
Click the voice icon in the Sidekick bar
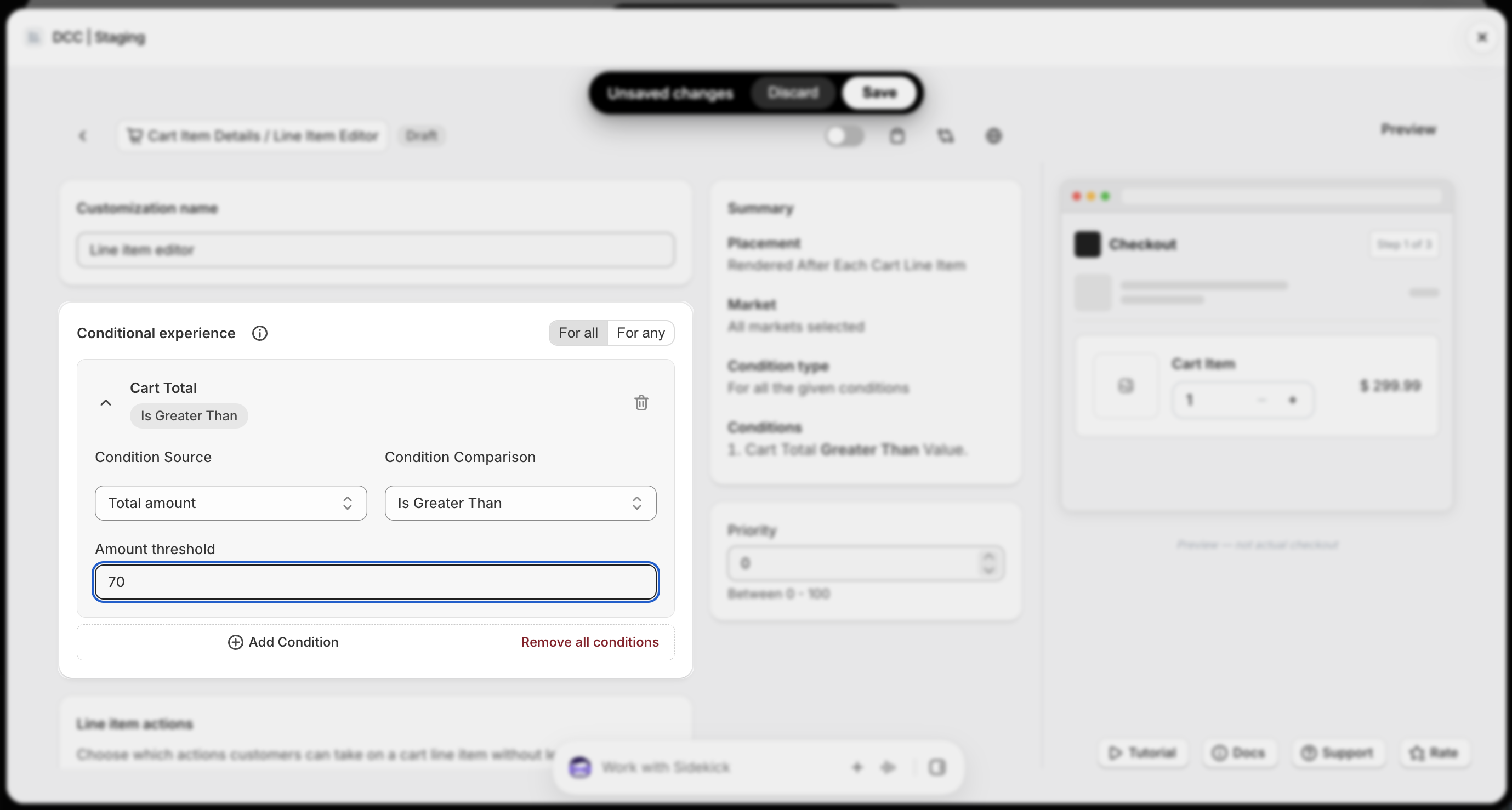pyautogui.click(x=888, y=767)
